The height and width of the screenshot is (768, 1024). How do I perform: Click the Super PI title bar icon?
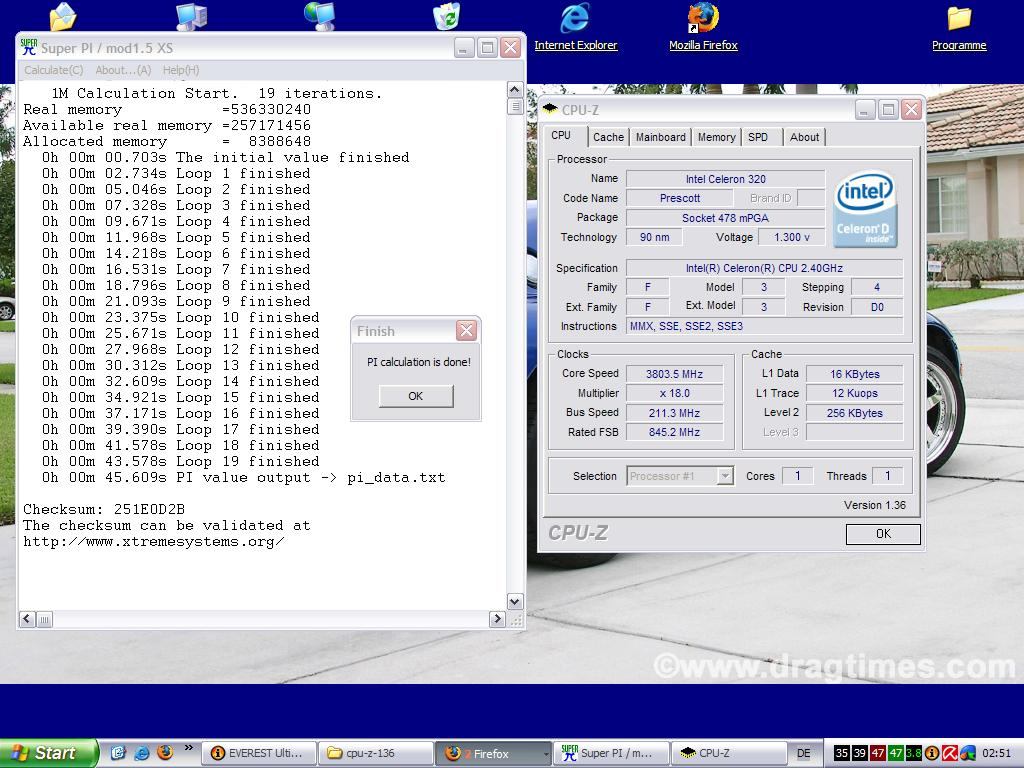point(29,47)
